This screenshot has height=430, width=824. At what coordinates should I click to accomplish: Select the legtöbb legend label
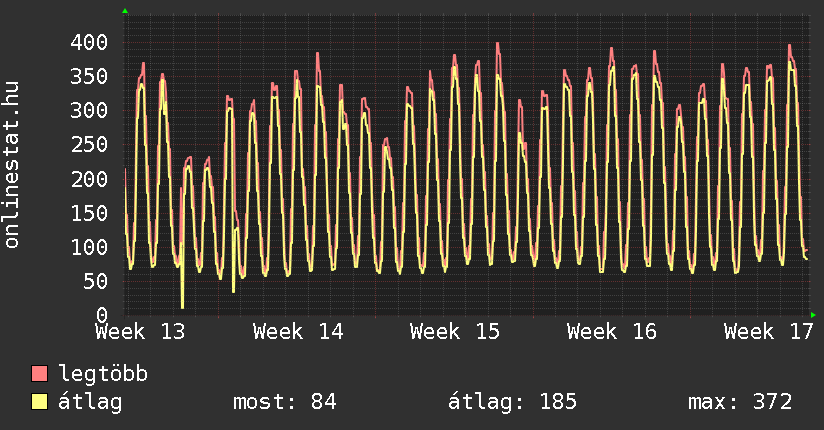click(103, 374)
